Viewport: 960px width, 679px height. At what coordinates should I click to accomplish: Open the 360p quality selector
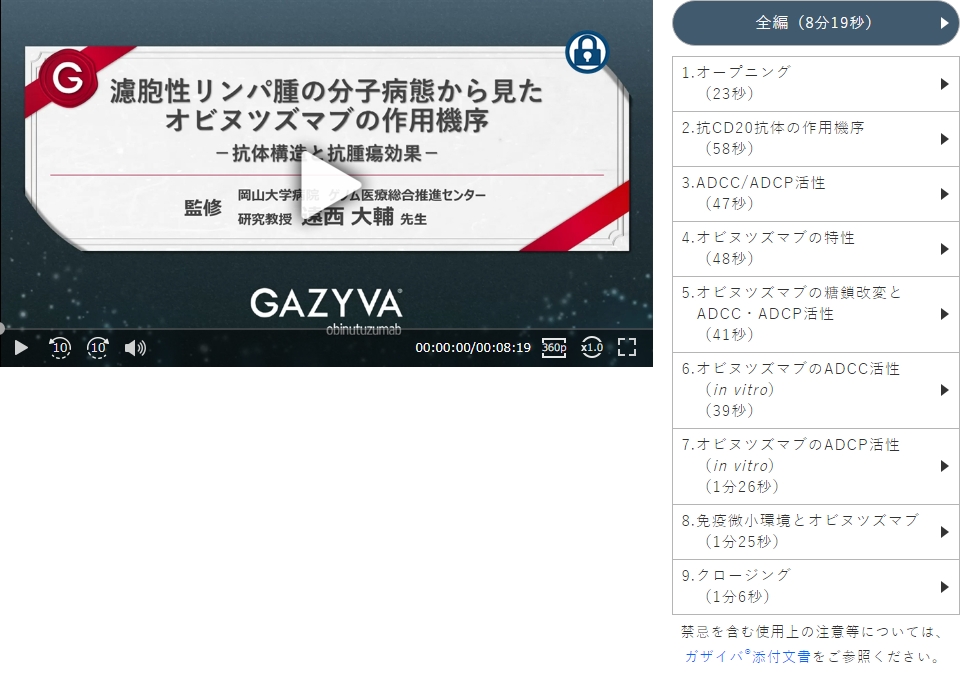click(x=553, y=347)
